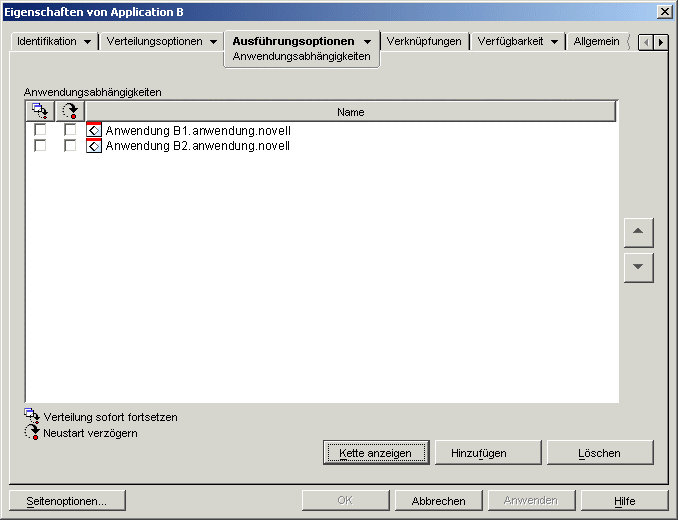Click the 'Kette anzeigen' button
This screenshot has height=520, width=678.
tap(376, 453)
